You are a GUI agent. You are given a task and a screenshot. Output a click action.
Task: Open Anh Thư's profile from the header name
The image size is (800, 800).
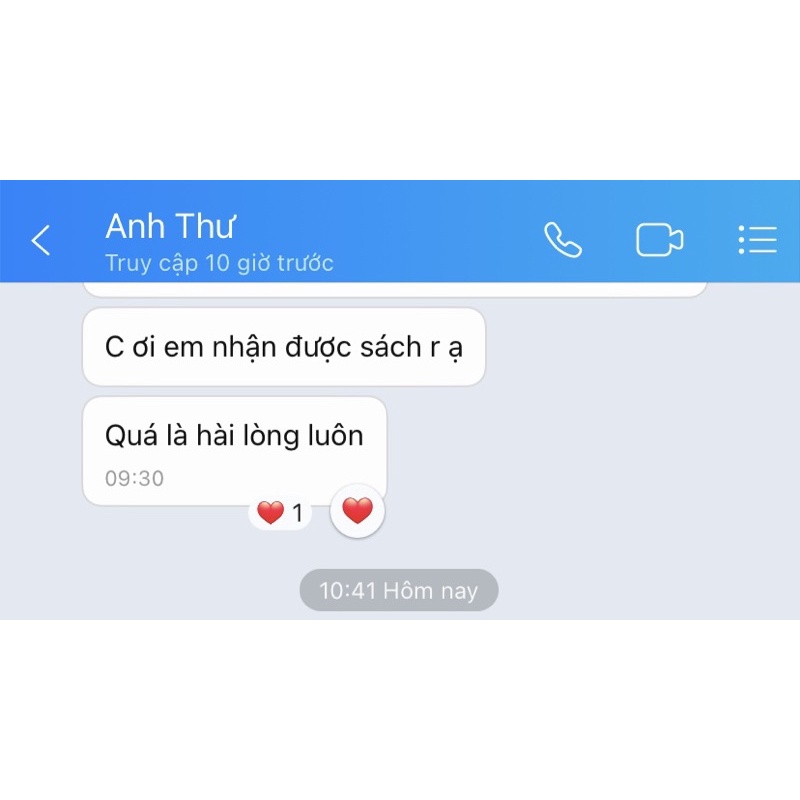pyautogui.click(x=170, y=226)
